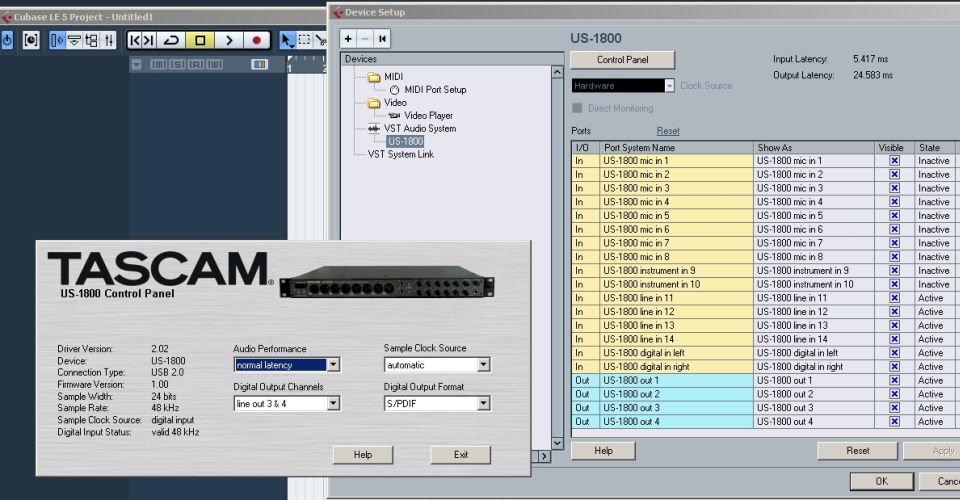
Task: Toggle global Write [W] automation button
Action: [x=215, y=64]
